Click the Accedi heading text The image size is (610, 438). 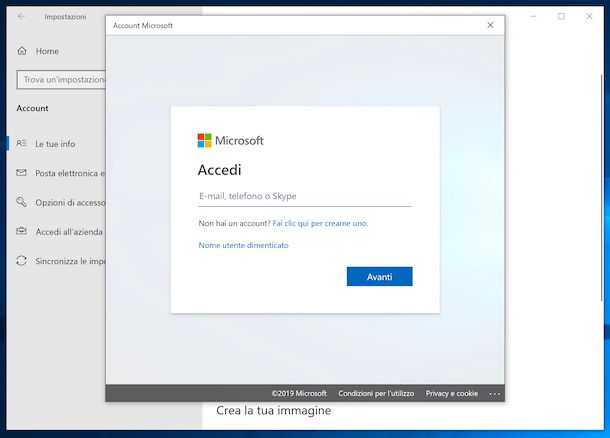tap(219, 170)
